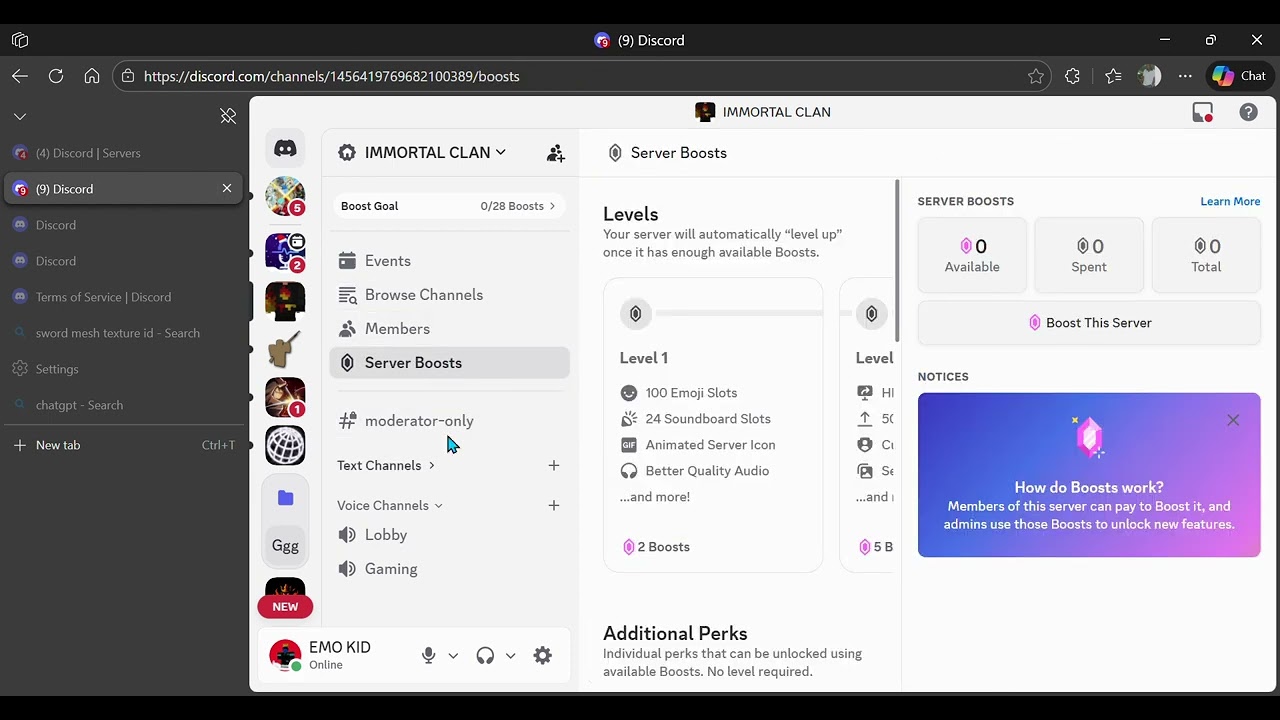
Task: Invite people to IMMORTAL CLAN icon
Action: (555, 153)
